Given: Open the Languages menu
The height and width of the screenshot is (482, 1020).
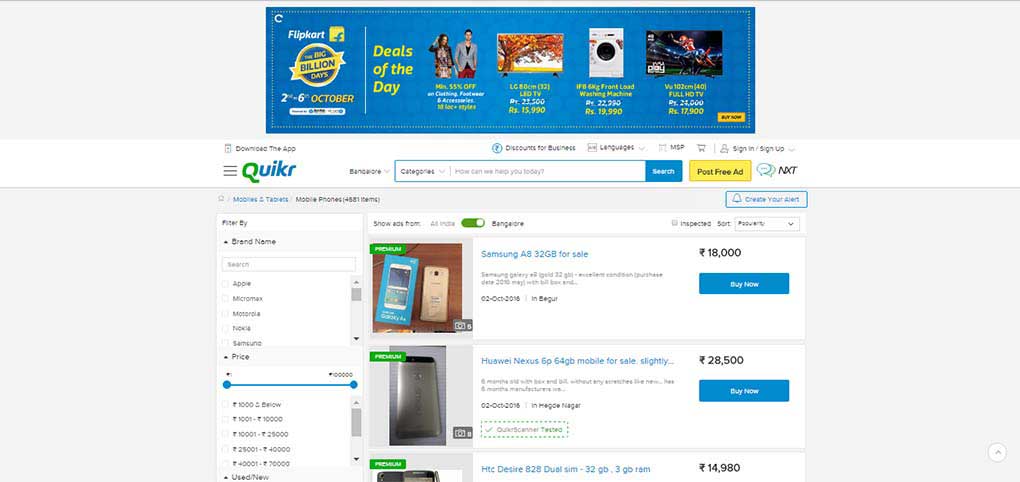Looking at the screenshot, I should tap(616, 148).
